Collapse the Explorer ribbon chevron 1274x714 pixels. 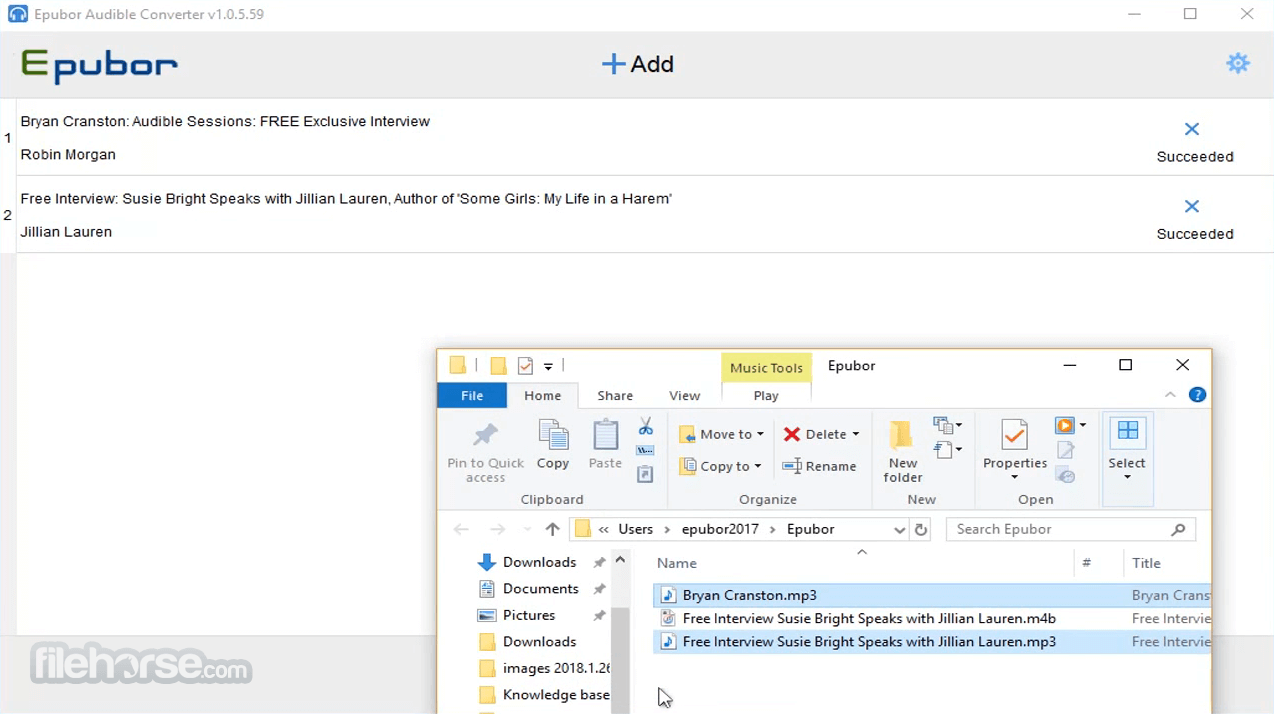tap(1170, 395)
